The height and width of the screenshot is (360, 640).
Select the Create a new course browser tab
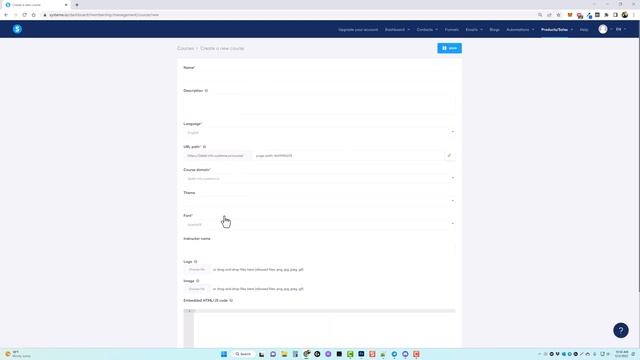click(37, 5)
